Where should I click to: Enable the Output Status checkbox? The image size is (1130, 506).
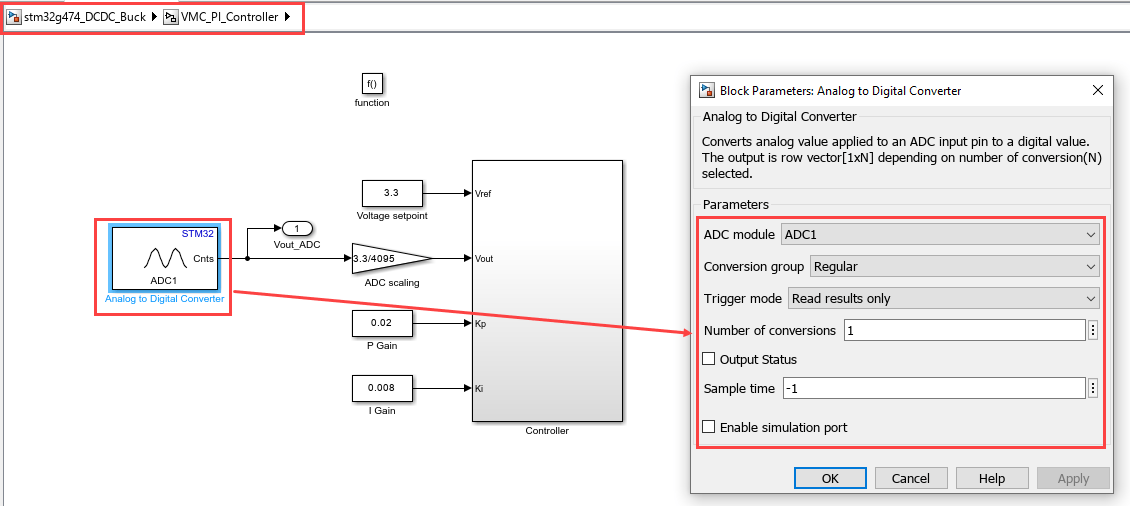709,359
